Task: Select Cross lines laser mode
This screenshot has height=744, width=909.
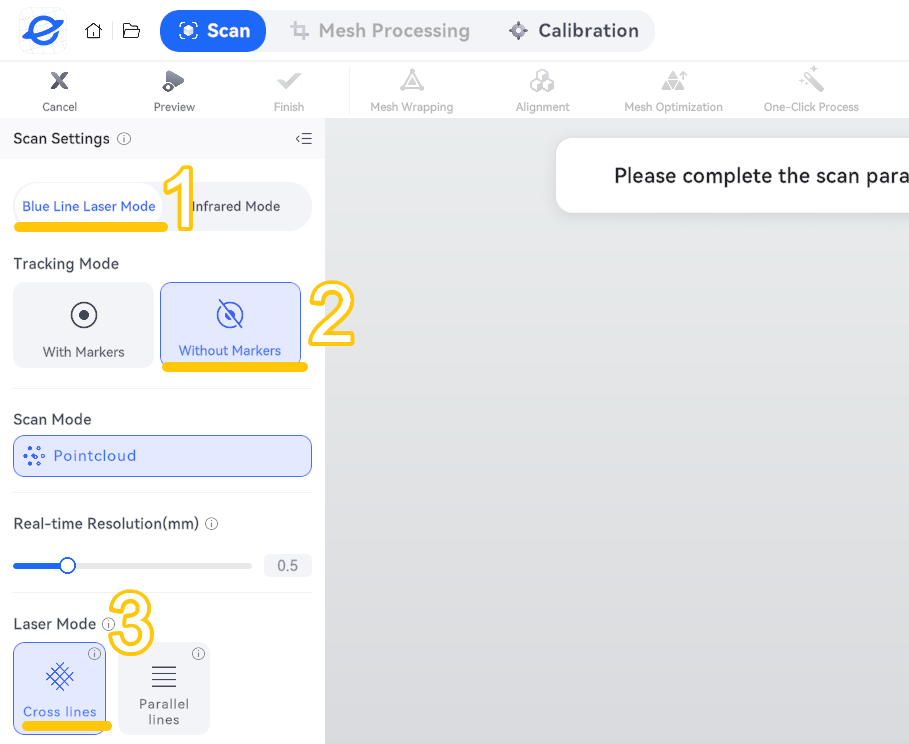Action: pyautogui.click(x=60, y=688)
